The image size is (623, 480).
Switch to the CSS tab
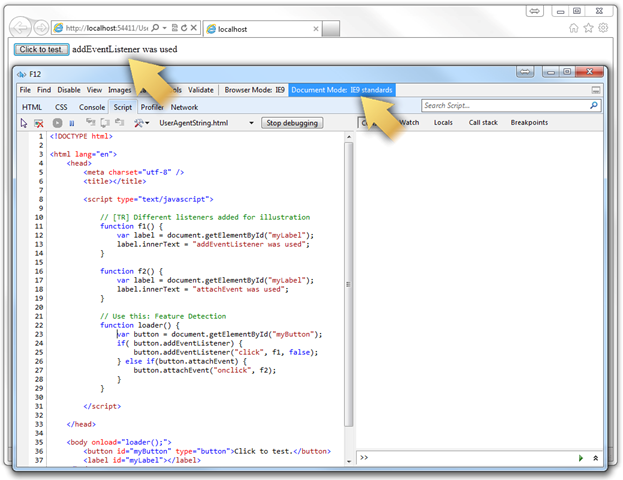click(61, 107)
